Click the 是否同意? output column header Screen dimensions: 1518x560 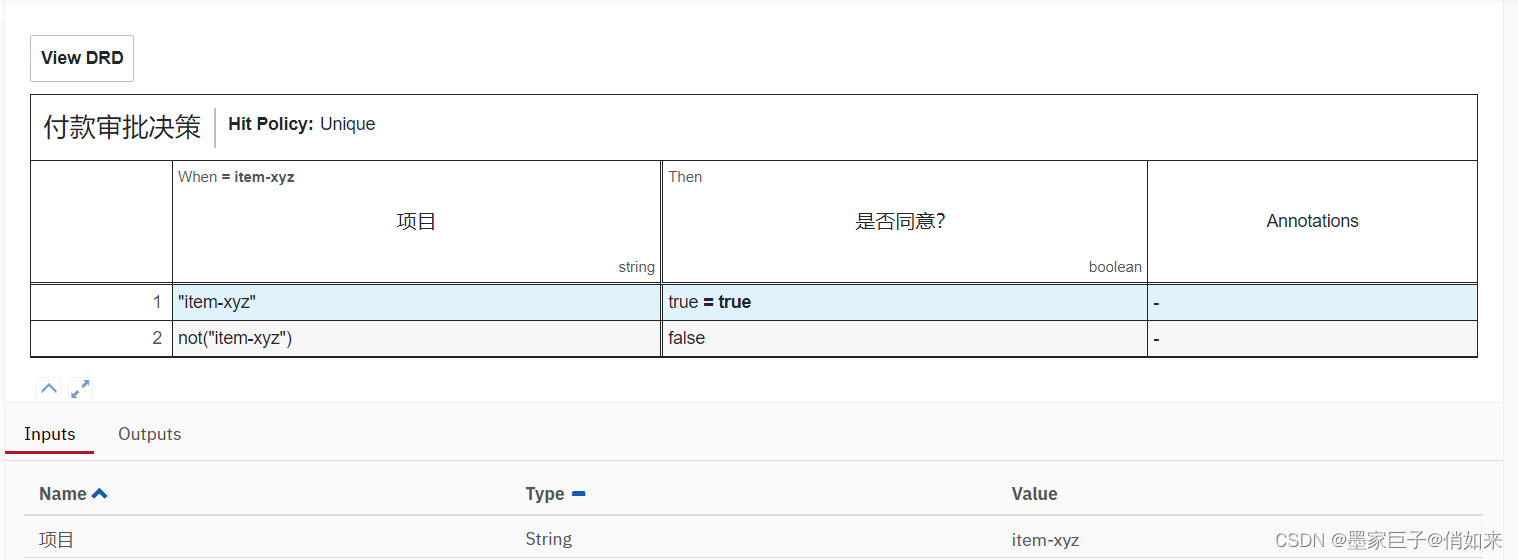[x=900, y=222]
